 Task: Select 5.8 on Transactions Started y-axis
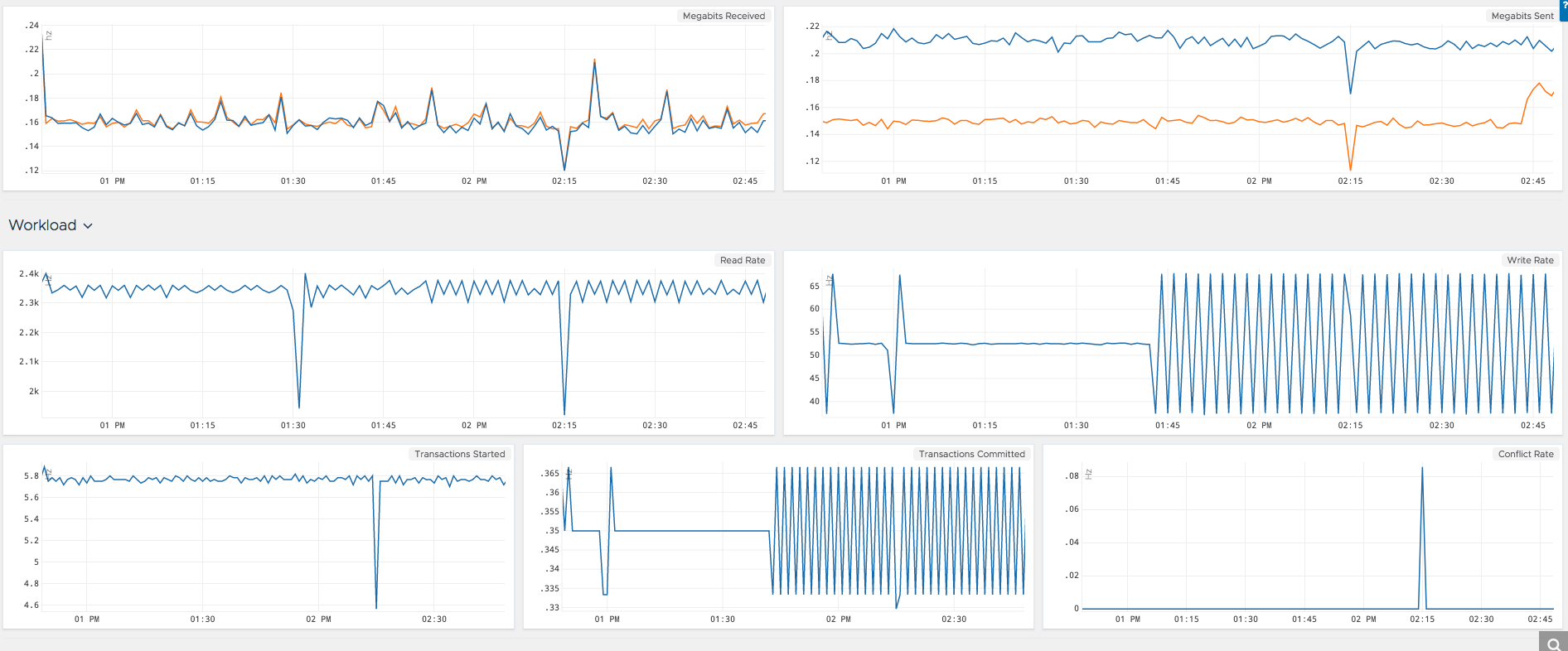(x=31, y=475)
